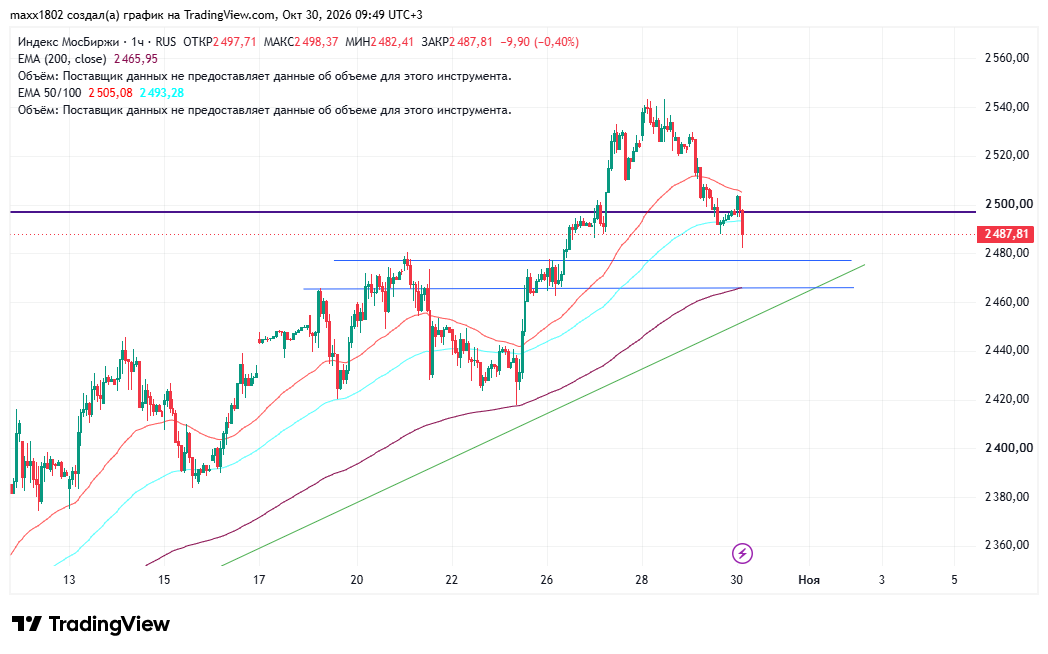The image size is (1048, 654).
Task: Click the time axis label "28"
Action: (642, 580)
